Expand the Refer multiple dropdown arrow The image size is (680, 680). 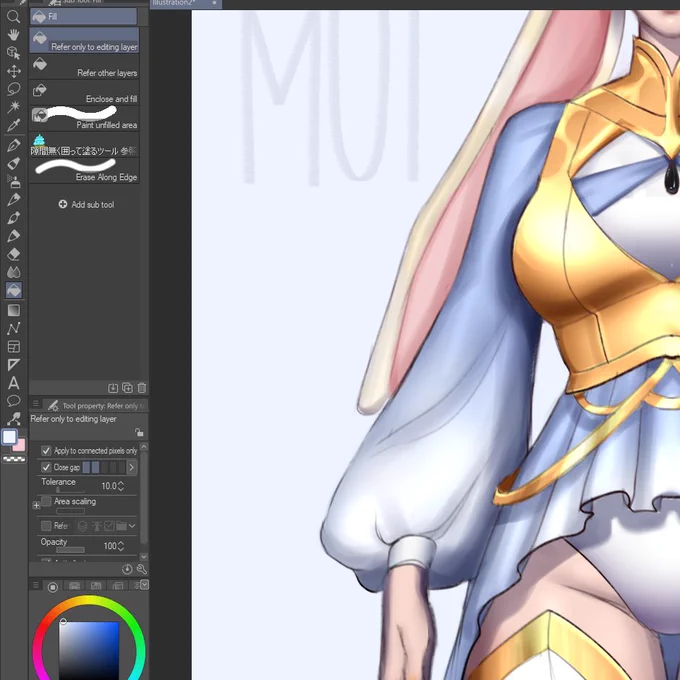click(132, 526)
